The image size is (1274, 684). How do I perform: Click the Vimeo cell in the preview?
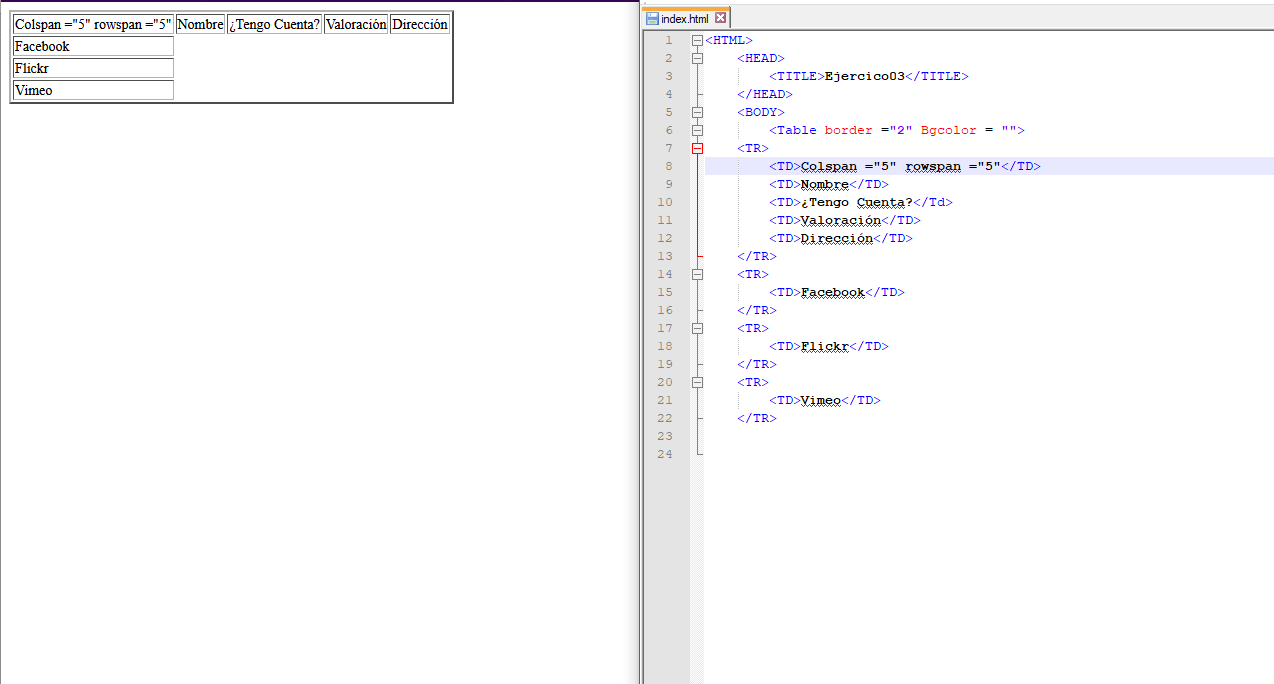point(93,90)
